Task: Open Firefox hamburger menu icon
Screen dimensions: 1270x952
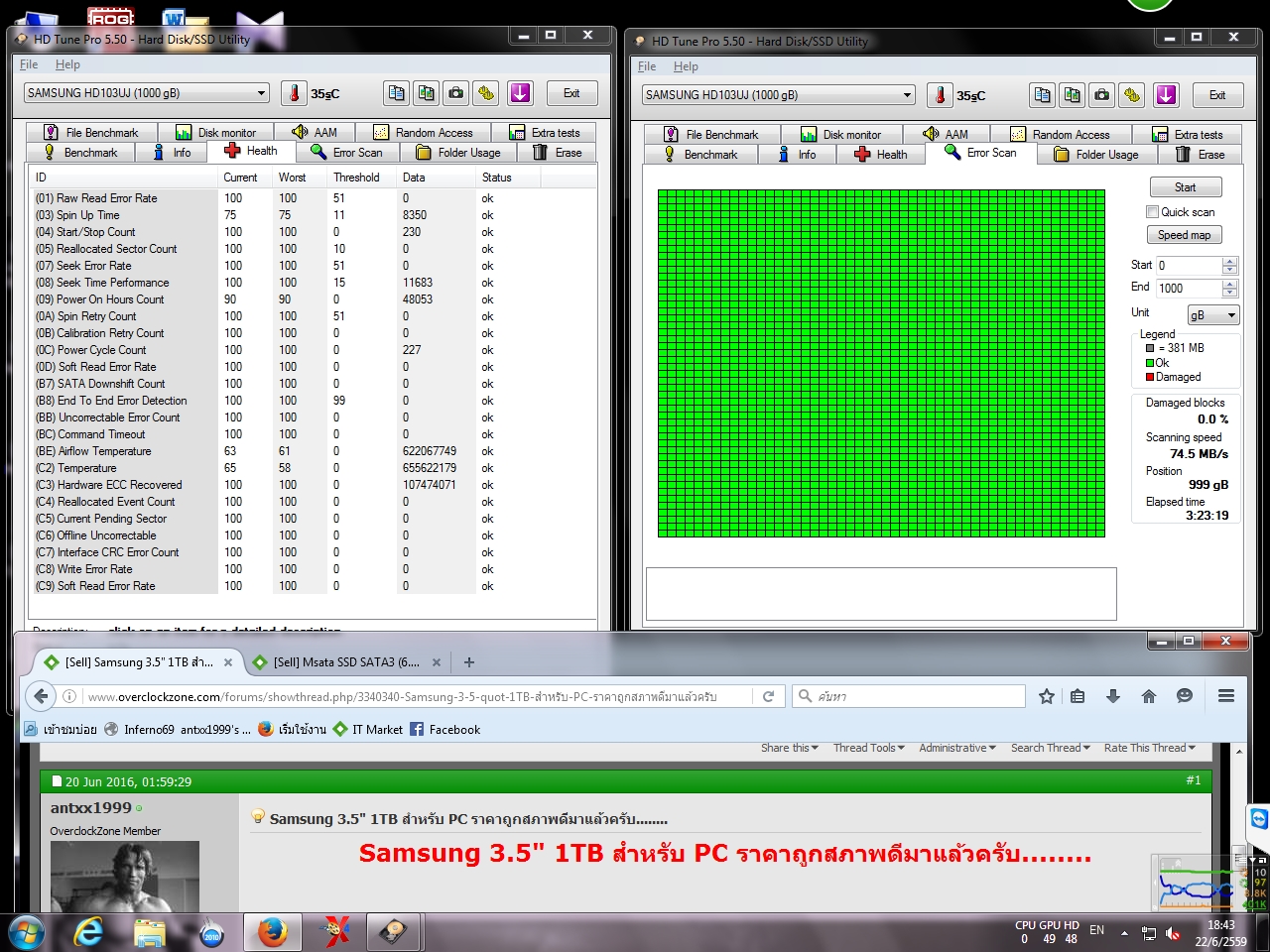Action: pyautogui.click(x=1226, y=696)
